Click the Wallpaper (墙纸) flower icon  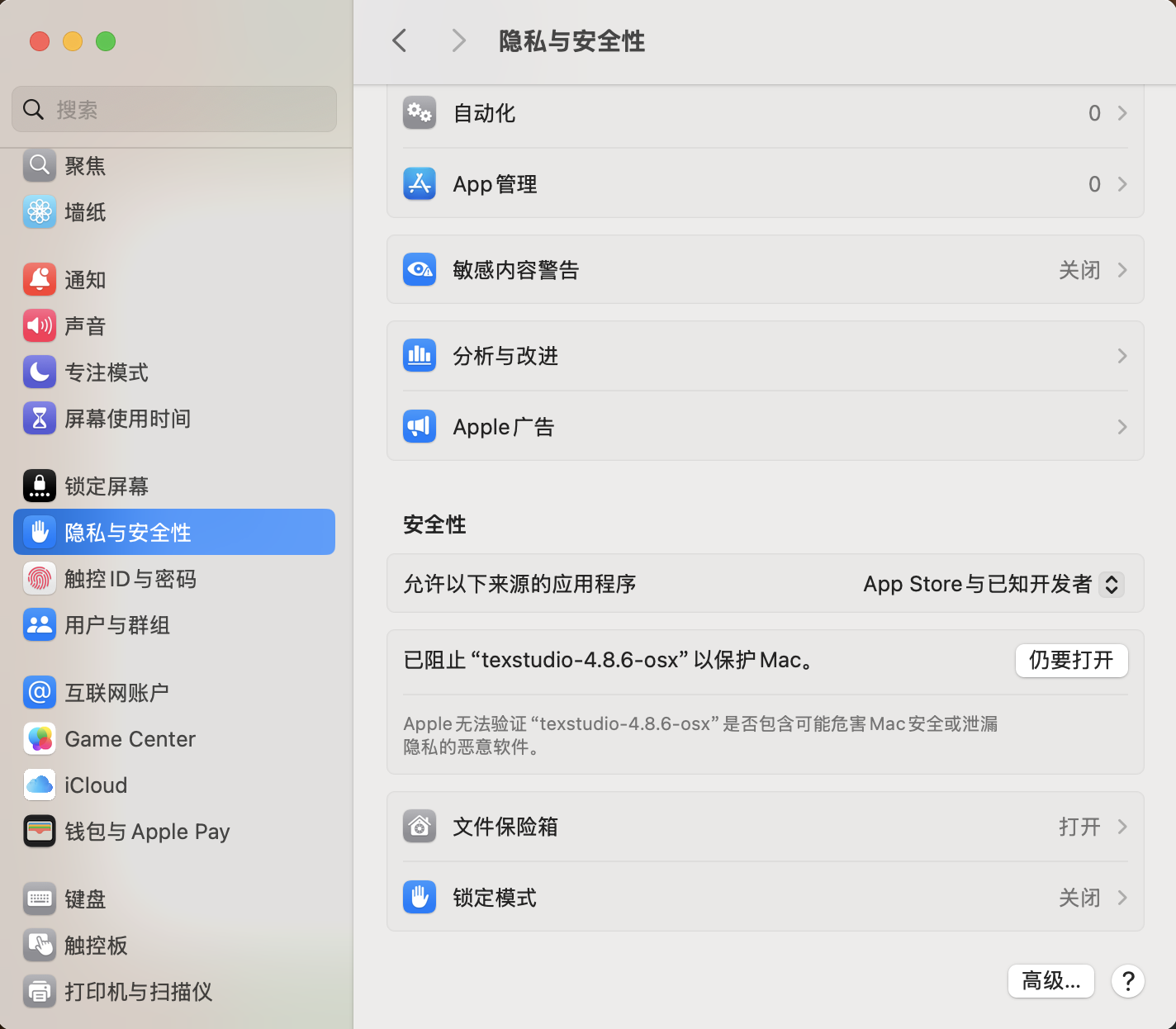coord(40,212)
